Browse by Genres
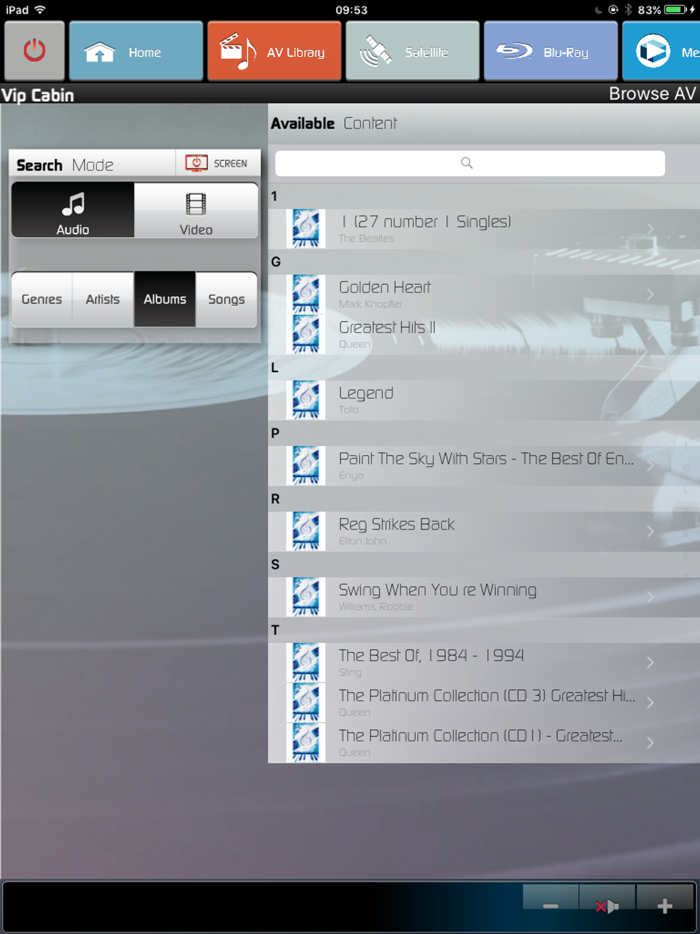 point(42,299)
